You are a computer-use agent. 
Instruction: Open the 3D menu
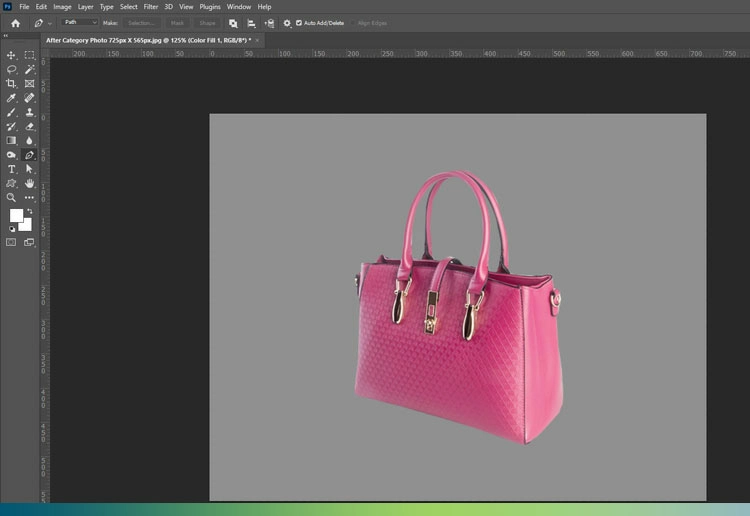[x=168, y=7]
